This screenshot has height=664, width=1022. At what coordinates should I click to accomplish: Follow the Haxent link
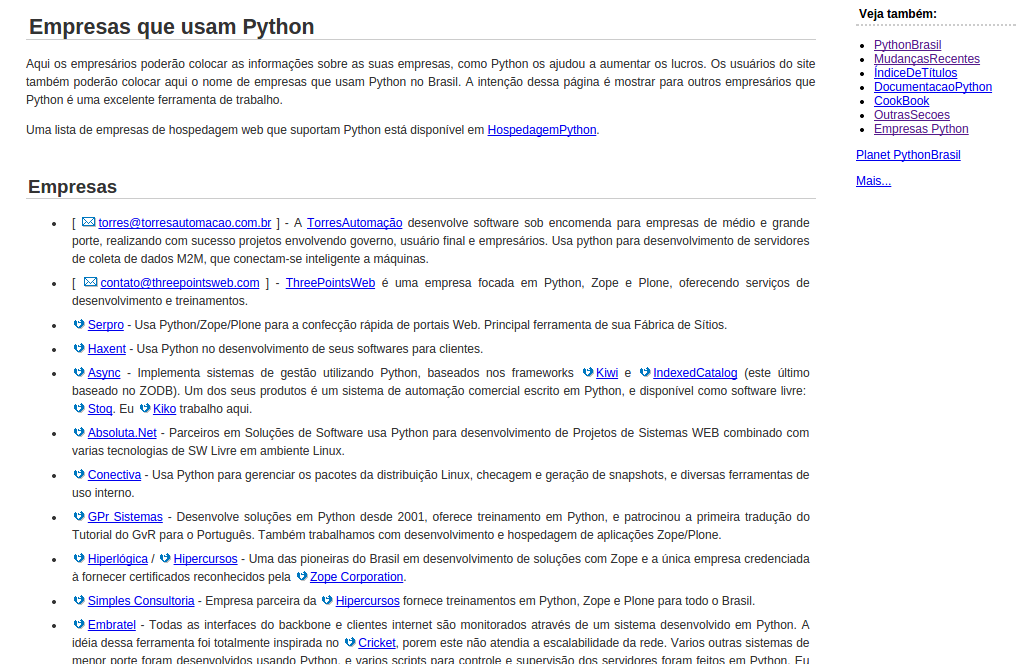[x=107, y=349]
